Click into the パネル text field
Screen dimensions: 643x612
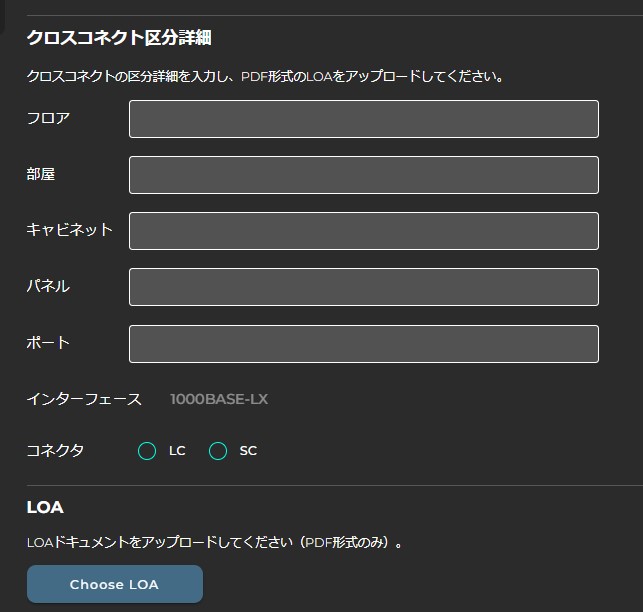tap(363, 287)
